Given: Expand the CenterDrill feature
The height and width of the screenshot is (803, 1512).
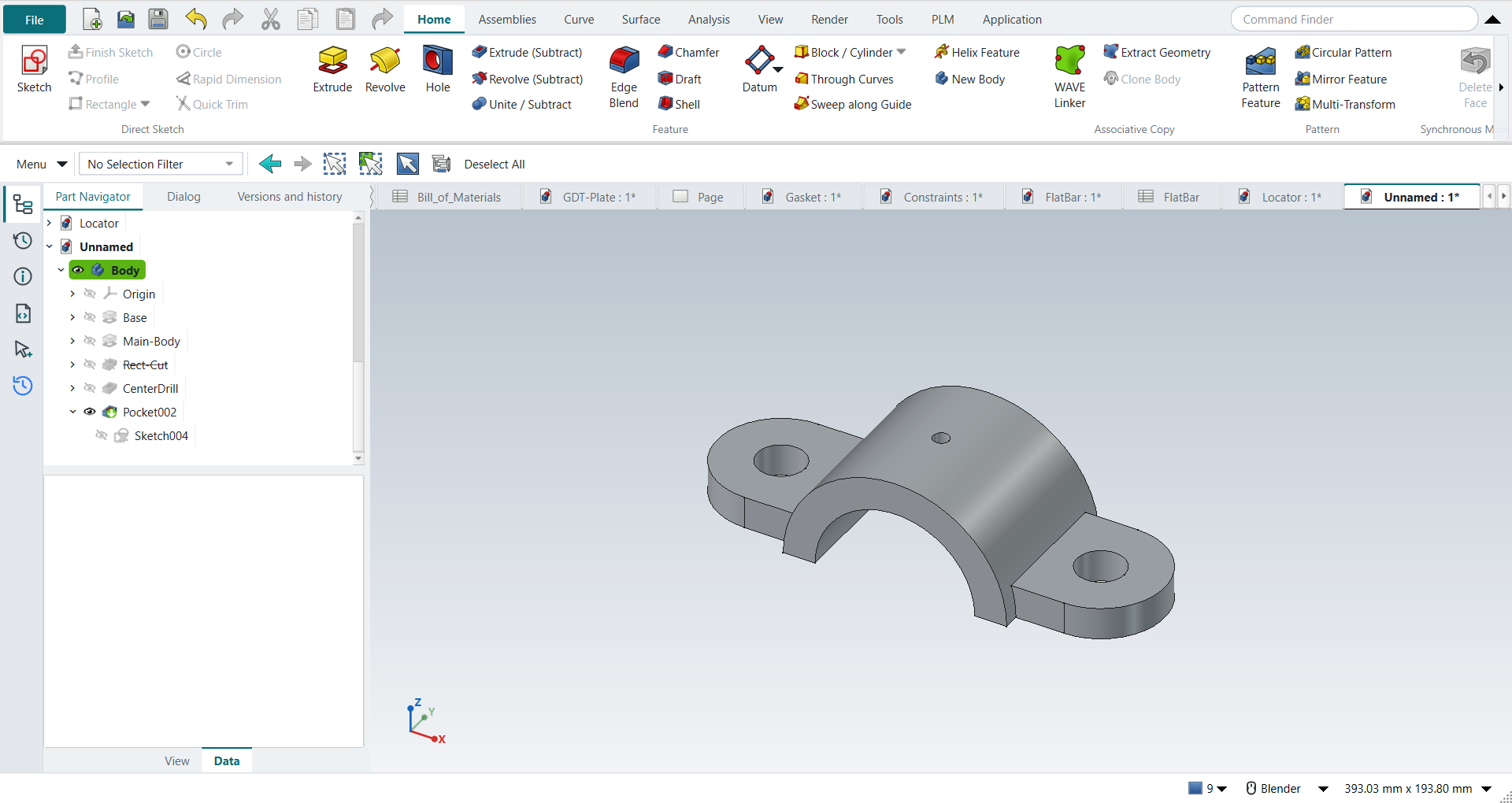Looking at the screenshot, I should [x=72, y=388].
